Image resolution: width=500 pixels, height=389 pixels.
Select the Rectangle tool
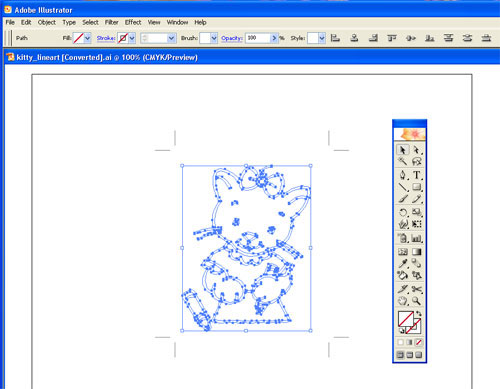click(417, 187)
